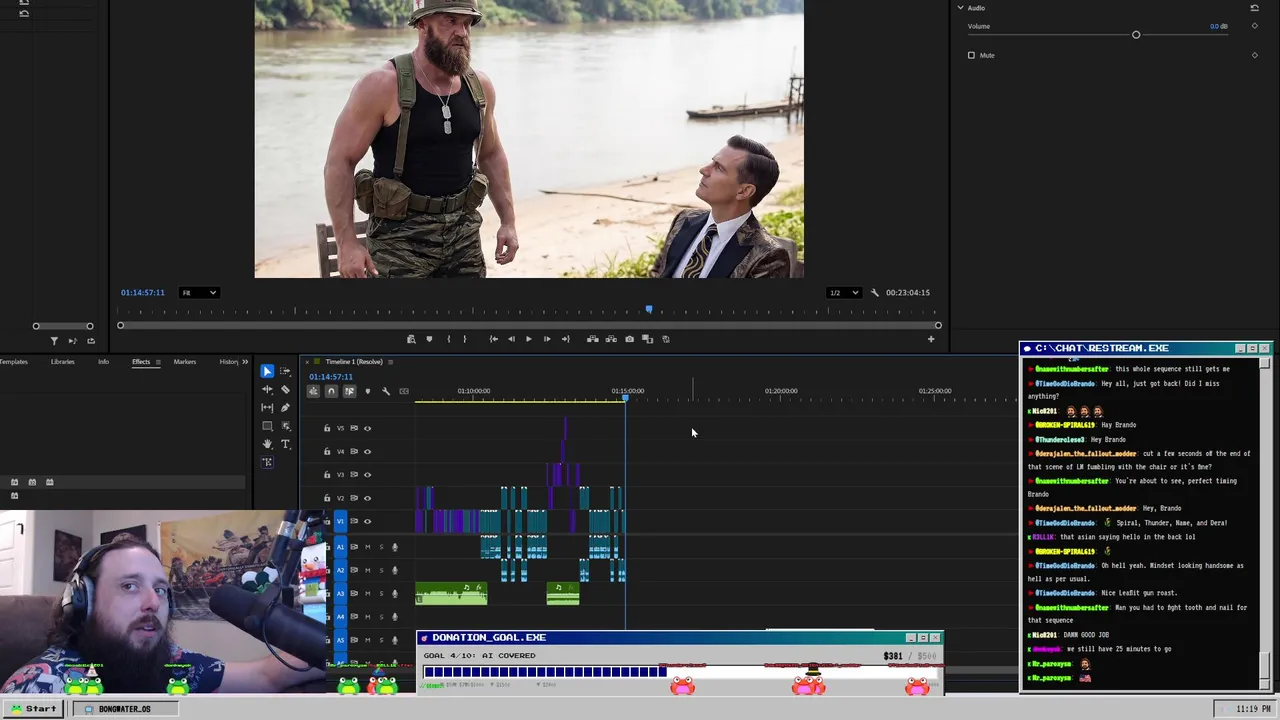Open the Fit zoom level dropdown
Viewport: 1280px width, 720px height.
point(198,293)
